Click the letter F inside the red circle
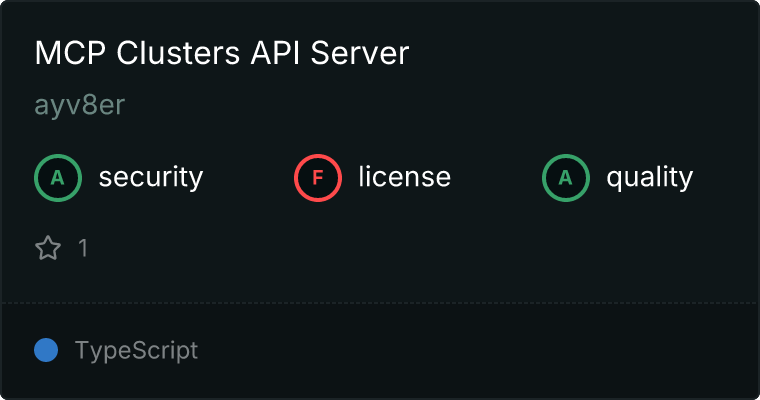760x400 pixels. [318, 178]
